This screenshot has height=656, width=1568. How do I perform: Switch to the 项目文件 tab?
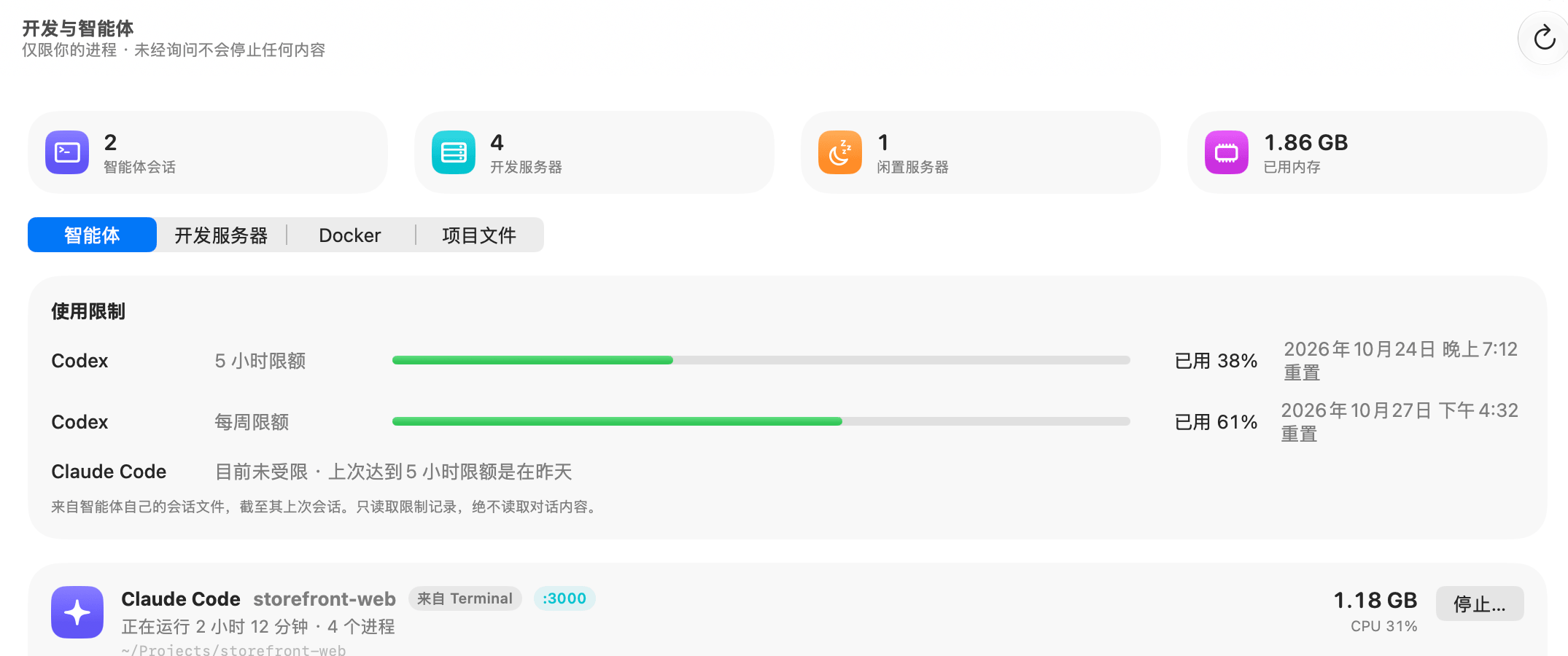479,235
